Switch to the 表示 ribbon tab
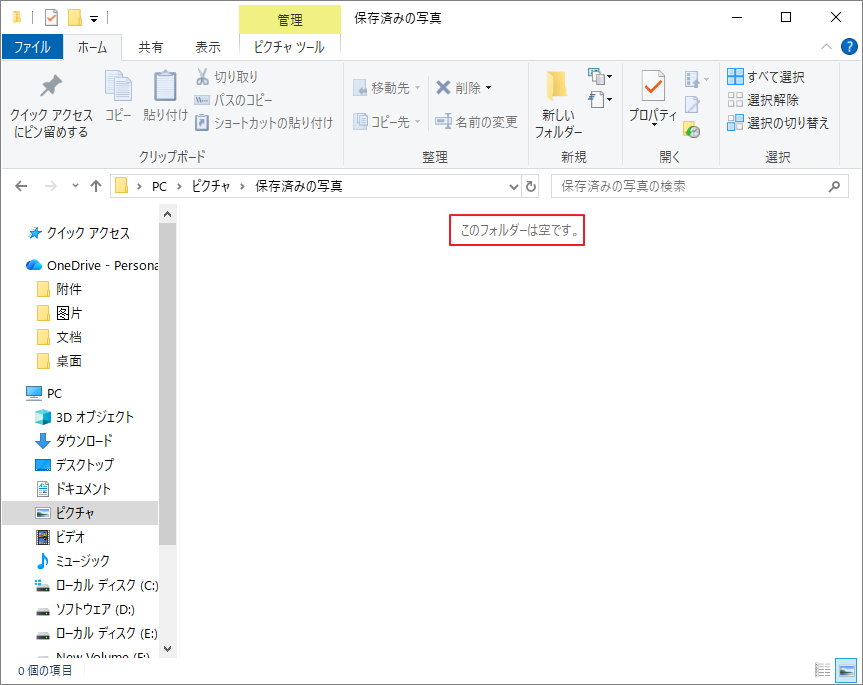The width and height of the screenshot is (863, 685). click(x=209, y=45)
